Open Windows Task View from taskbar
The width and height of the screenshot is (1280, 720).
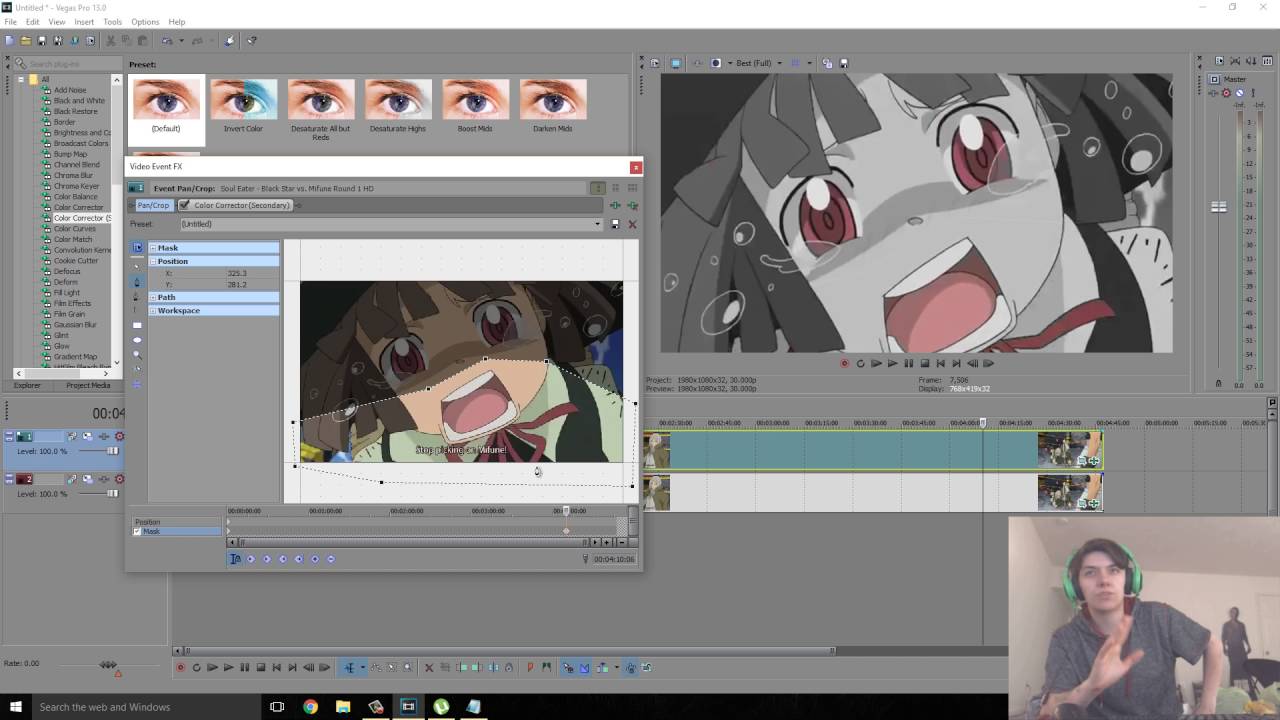(277, 707)
